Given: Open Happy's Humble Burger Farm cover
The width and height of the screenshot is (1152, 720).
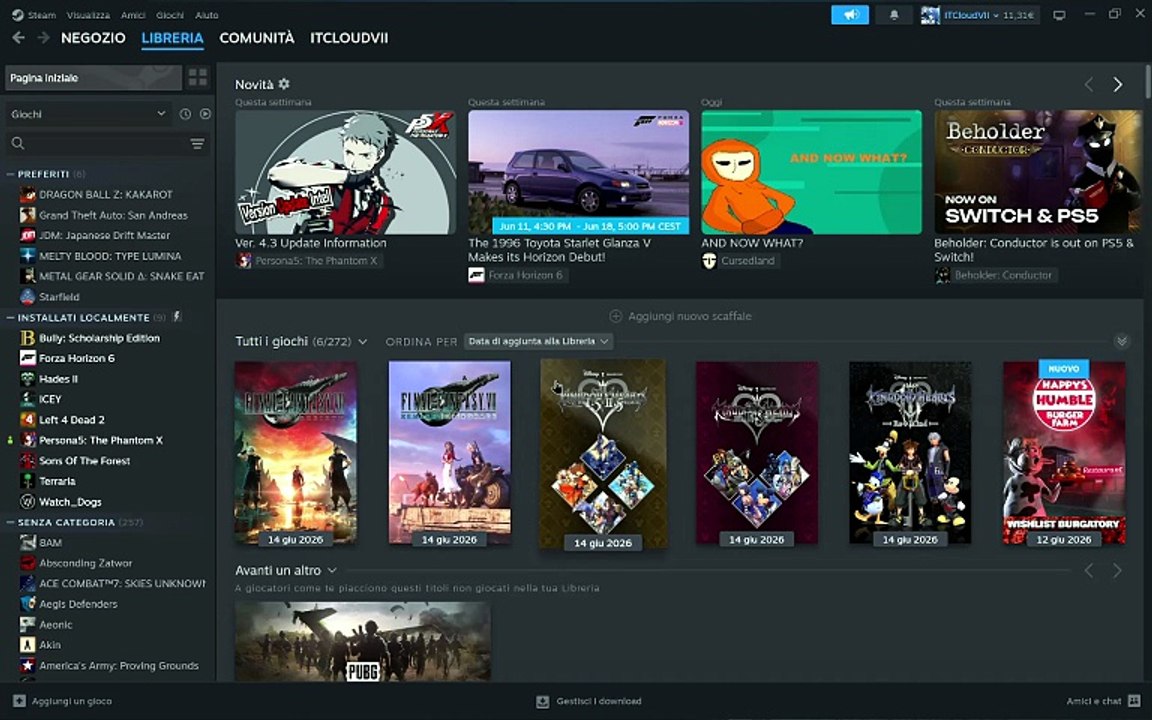Looking at the screenshot, I should pyautogui.click(x=1064, y=453).
